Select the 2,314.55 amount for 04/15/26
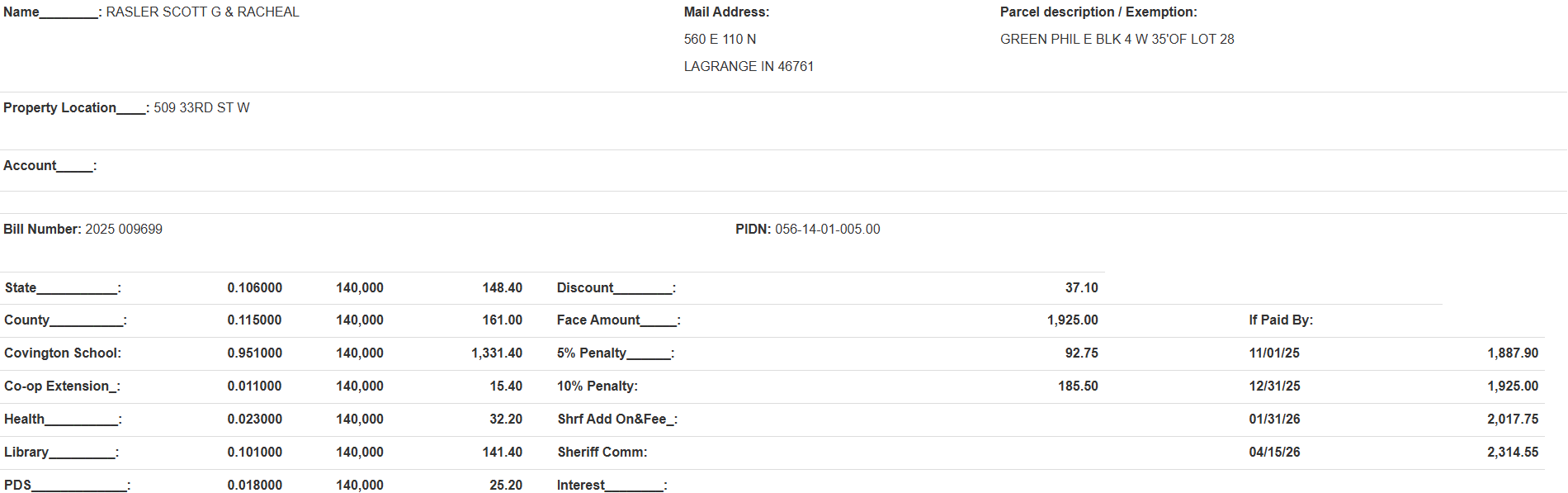 pos(1513,453)
